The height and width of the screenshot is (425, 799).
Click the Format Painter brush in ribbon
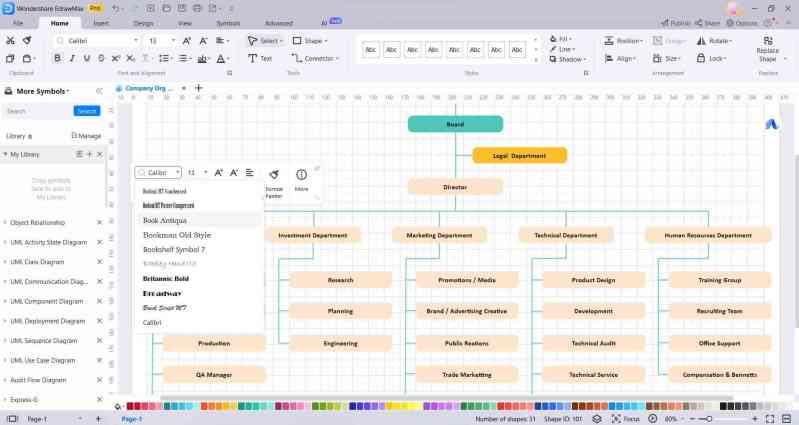[x=27, y=40]
